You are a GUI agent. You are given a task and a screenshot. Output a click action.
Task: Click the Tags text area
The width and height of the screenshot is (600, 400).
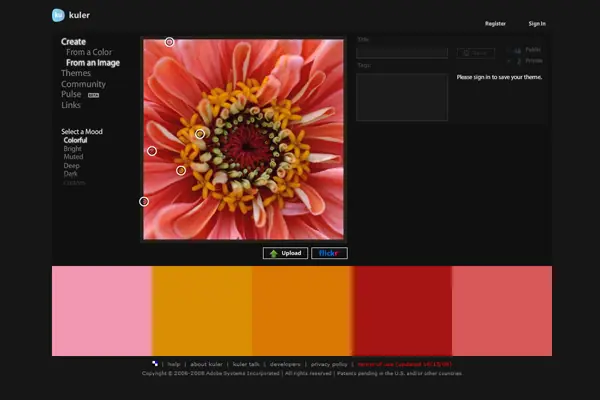click(402, 97)
